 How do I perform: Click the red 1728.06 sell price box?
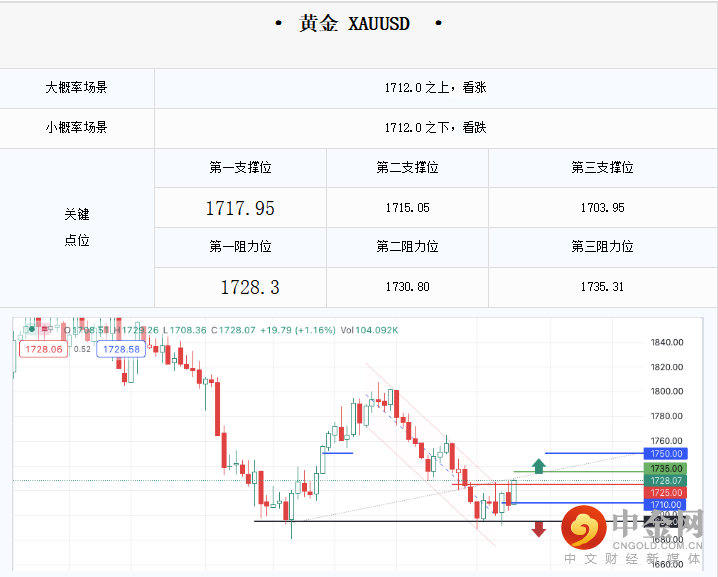(44, 349)
